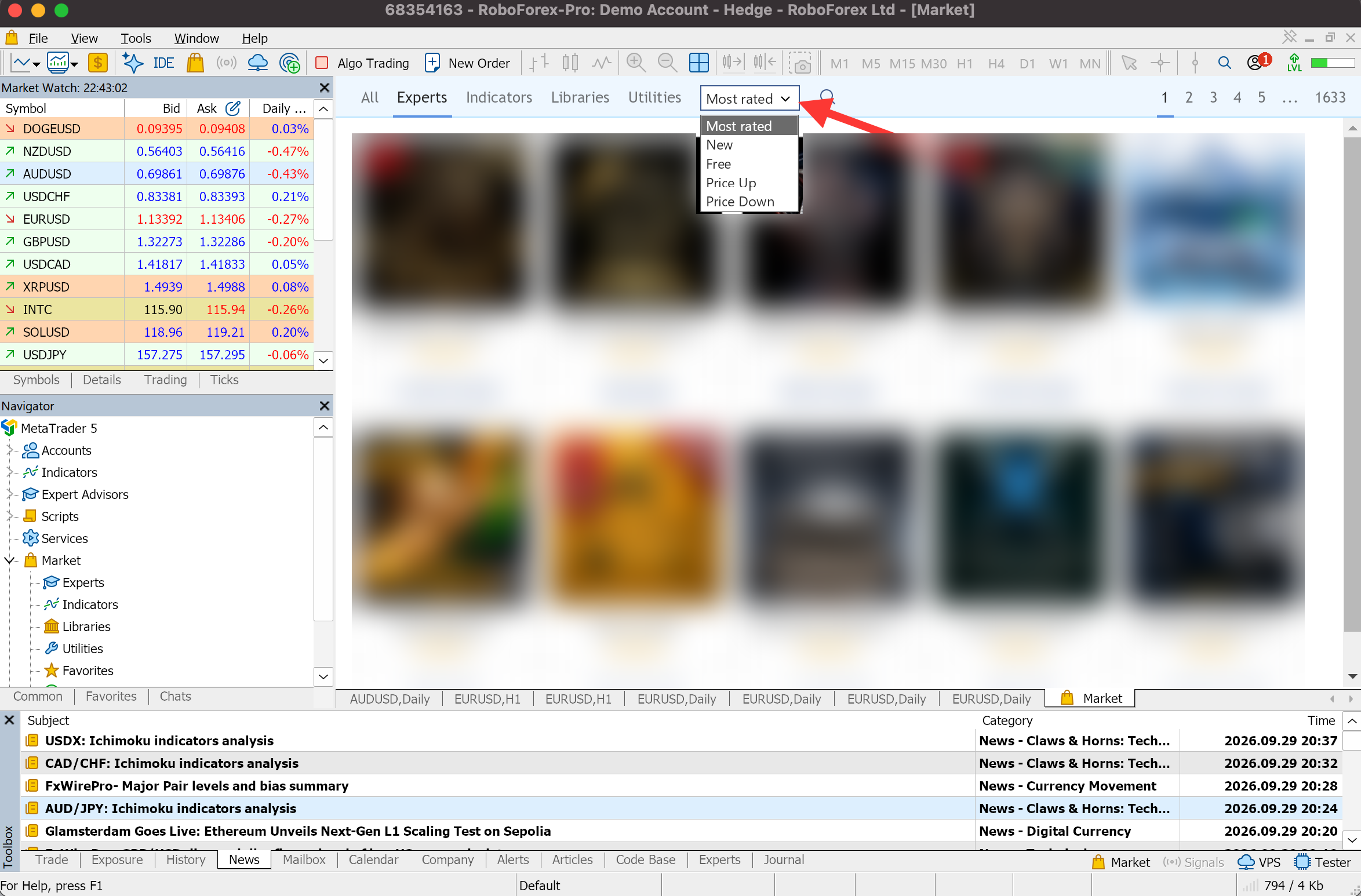
Task: Open the Most rated sort dropdown
Action: [749, 99]
